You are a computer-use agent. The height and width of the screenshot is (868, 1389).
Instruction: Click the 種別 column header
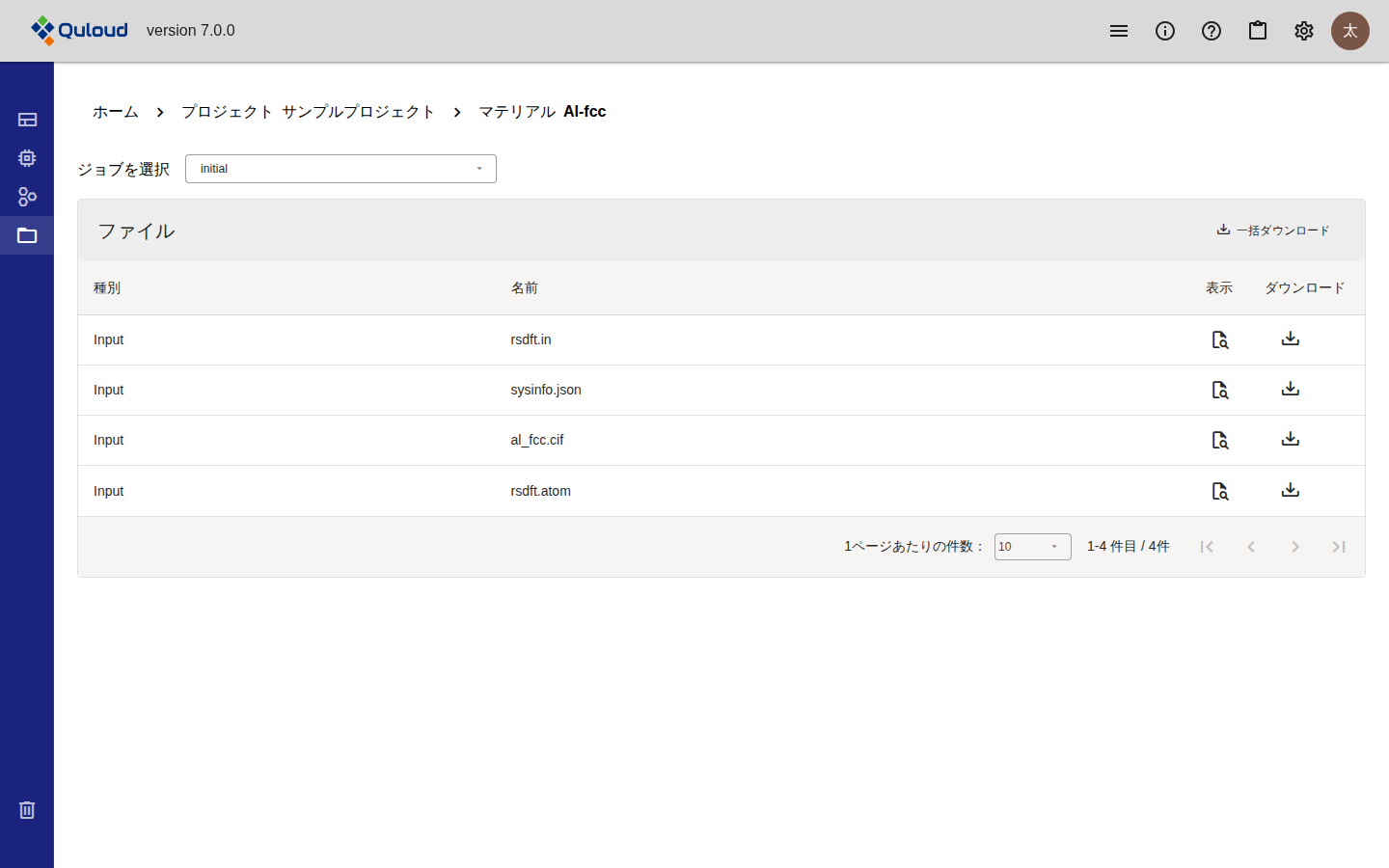[x=107, y=288]
